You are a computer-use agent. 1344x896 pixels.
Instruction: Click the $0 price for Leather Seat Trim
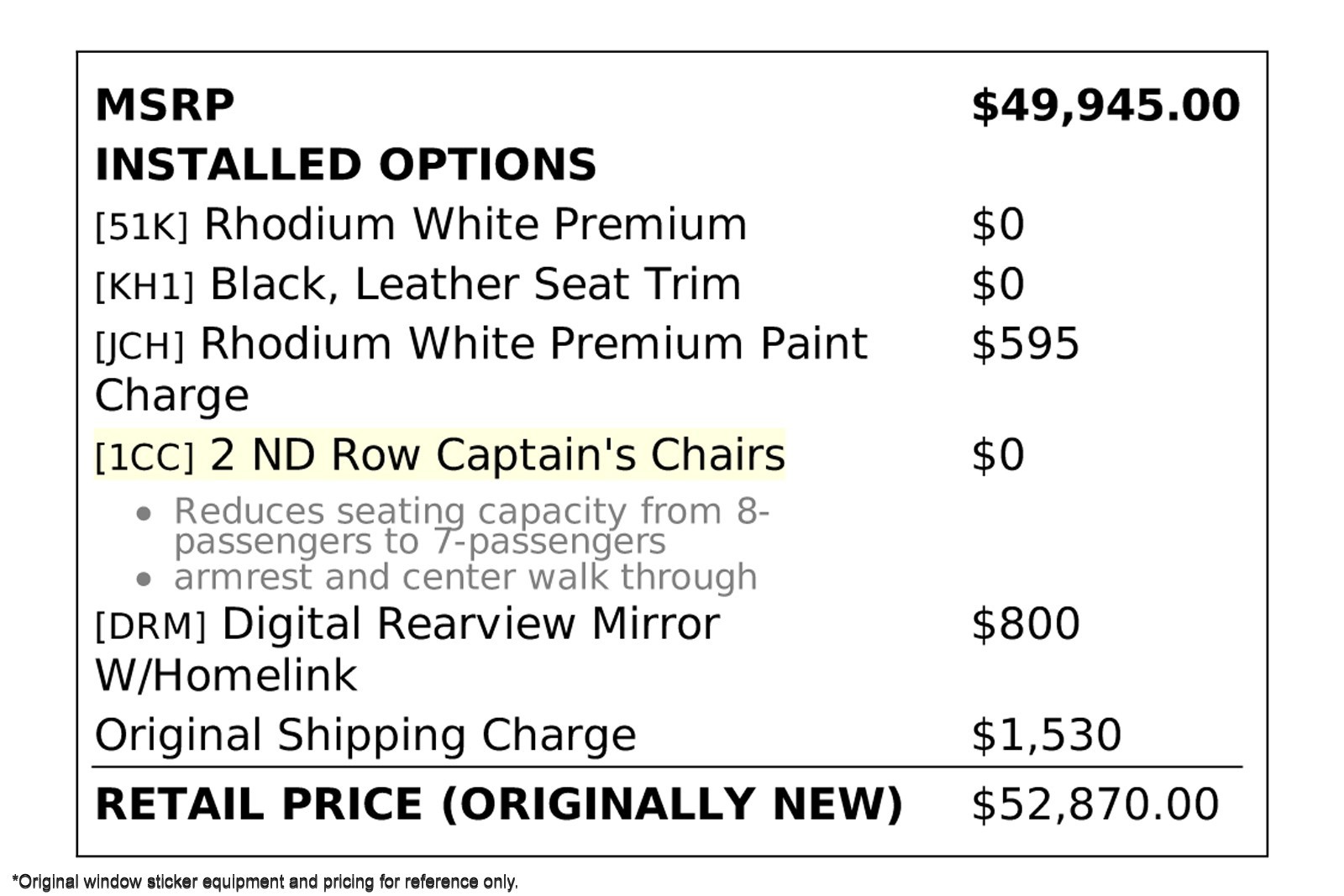pyautogui.click(x=998, y=285)
